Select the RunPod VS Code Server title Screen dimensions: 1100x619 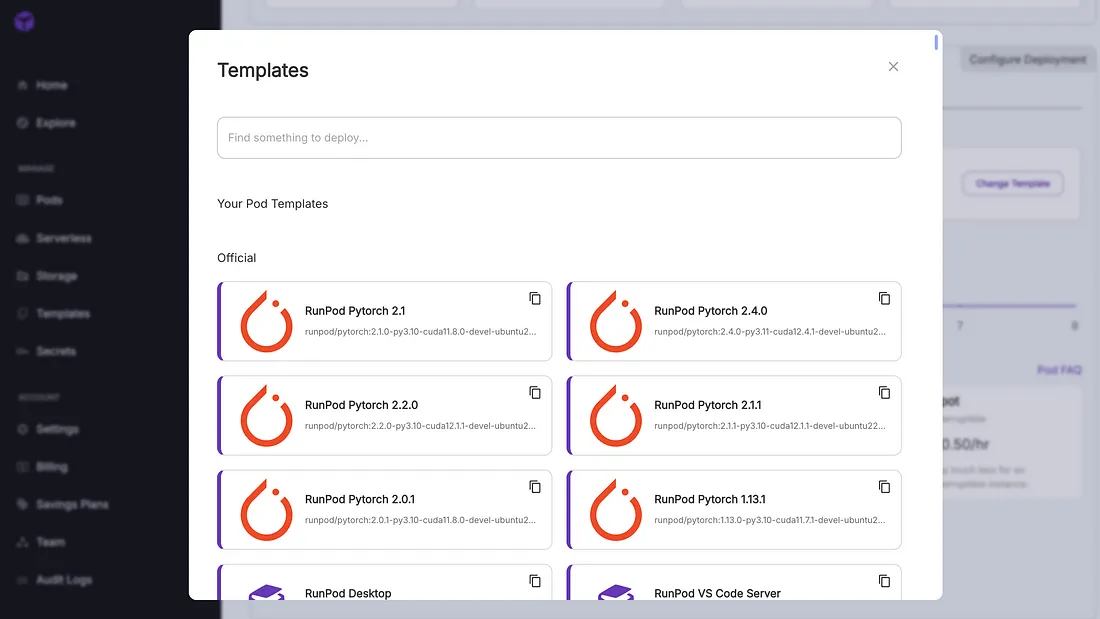pos(717,593)
